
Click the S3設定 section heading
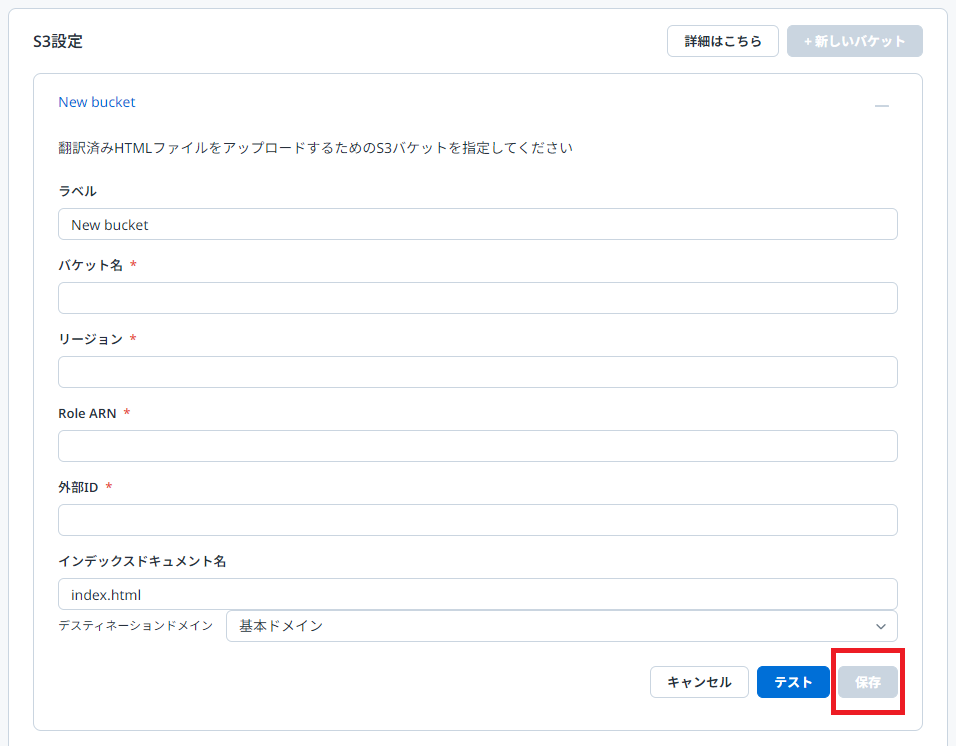pyautogui.click(x=58, y=42)
